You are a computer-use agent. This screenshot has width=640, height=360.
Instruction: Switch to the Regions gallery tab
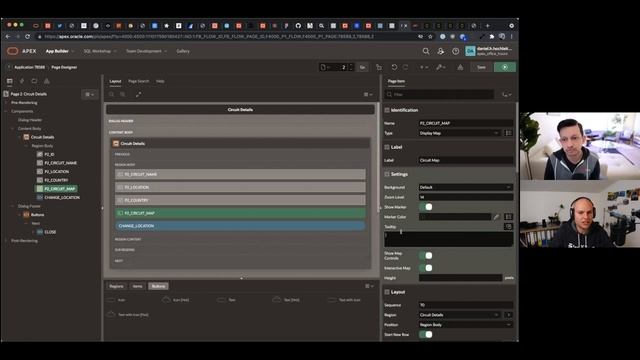tap(116, 286)
